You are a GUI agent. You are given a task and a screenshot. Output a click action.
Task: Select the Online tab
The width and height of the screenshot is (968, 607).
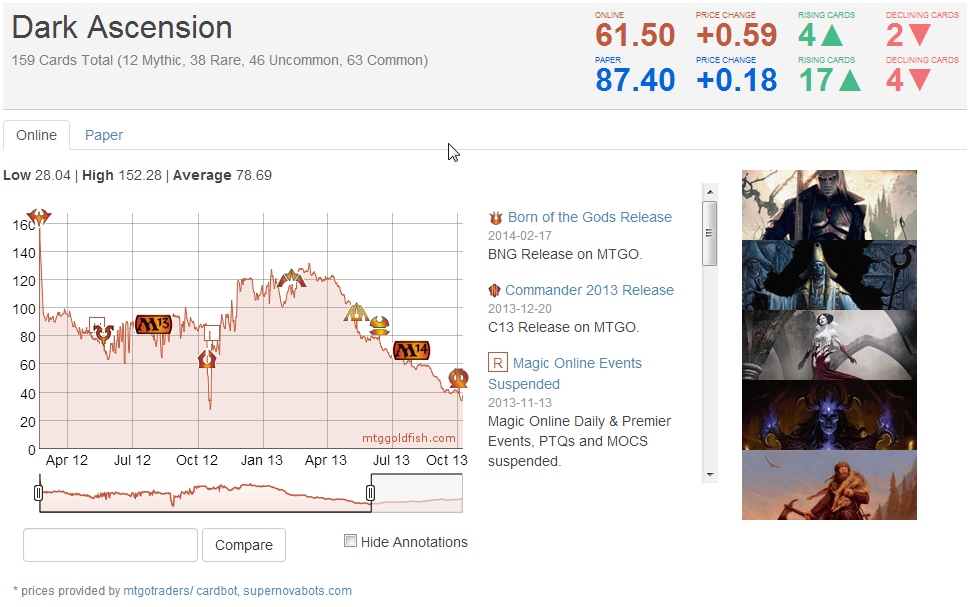coord(36,135)
